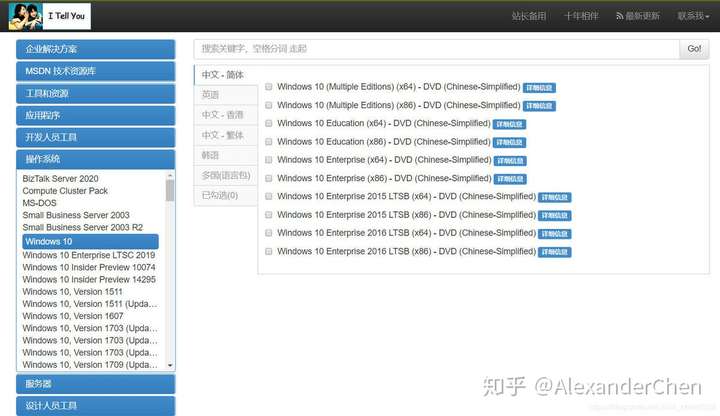Check Enterprise 2015 LTSB x86 checkbox
The height and width of the screenshot is (416, 720).
tap(269, 215)
